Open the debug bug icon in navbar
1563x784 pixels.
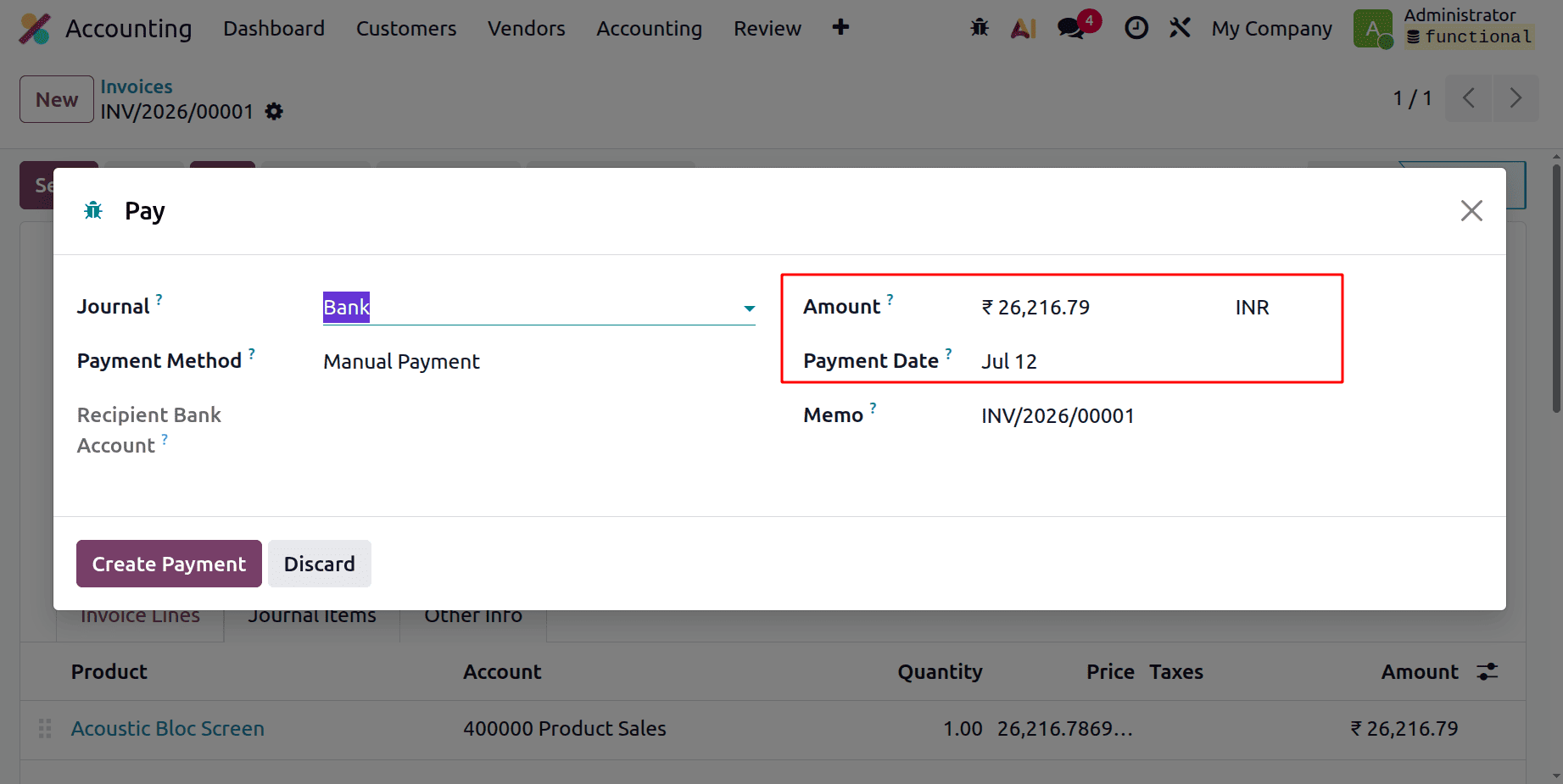pyautogui.click(x=980, y=28)
